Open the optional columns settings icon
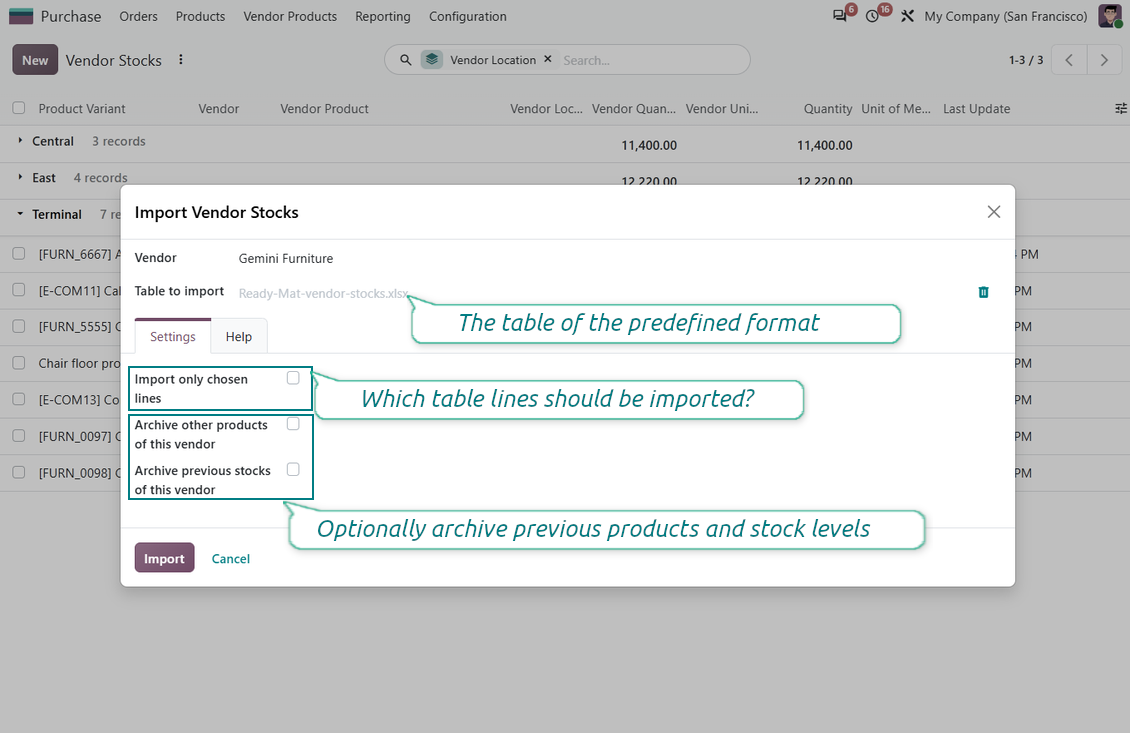 click(x=1121, y=108)
